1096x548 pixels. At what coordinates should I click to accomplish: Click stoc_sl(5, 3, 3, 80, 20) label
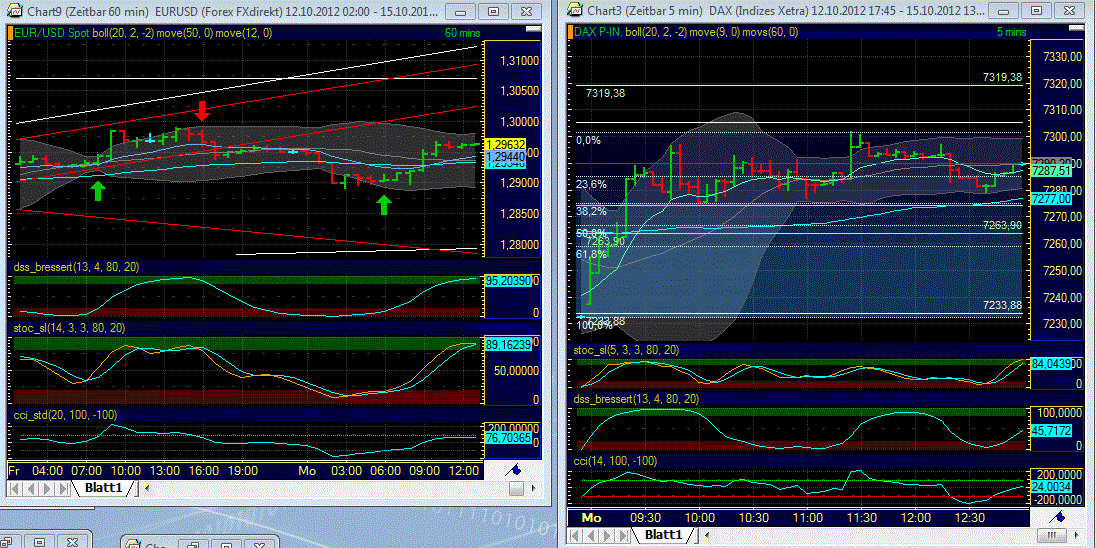pyautogui.click(x=627, y=349)
